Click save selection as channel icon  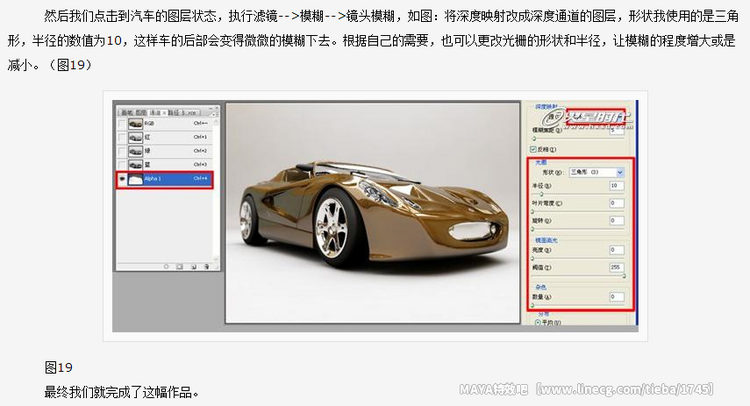coord(179,266)
